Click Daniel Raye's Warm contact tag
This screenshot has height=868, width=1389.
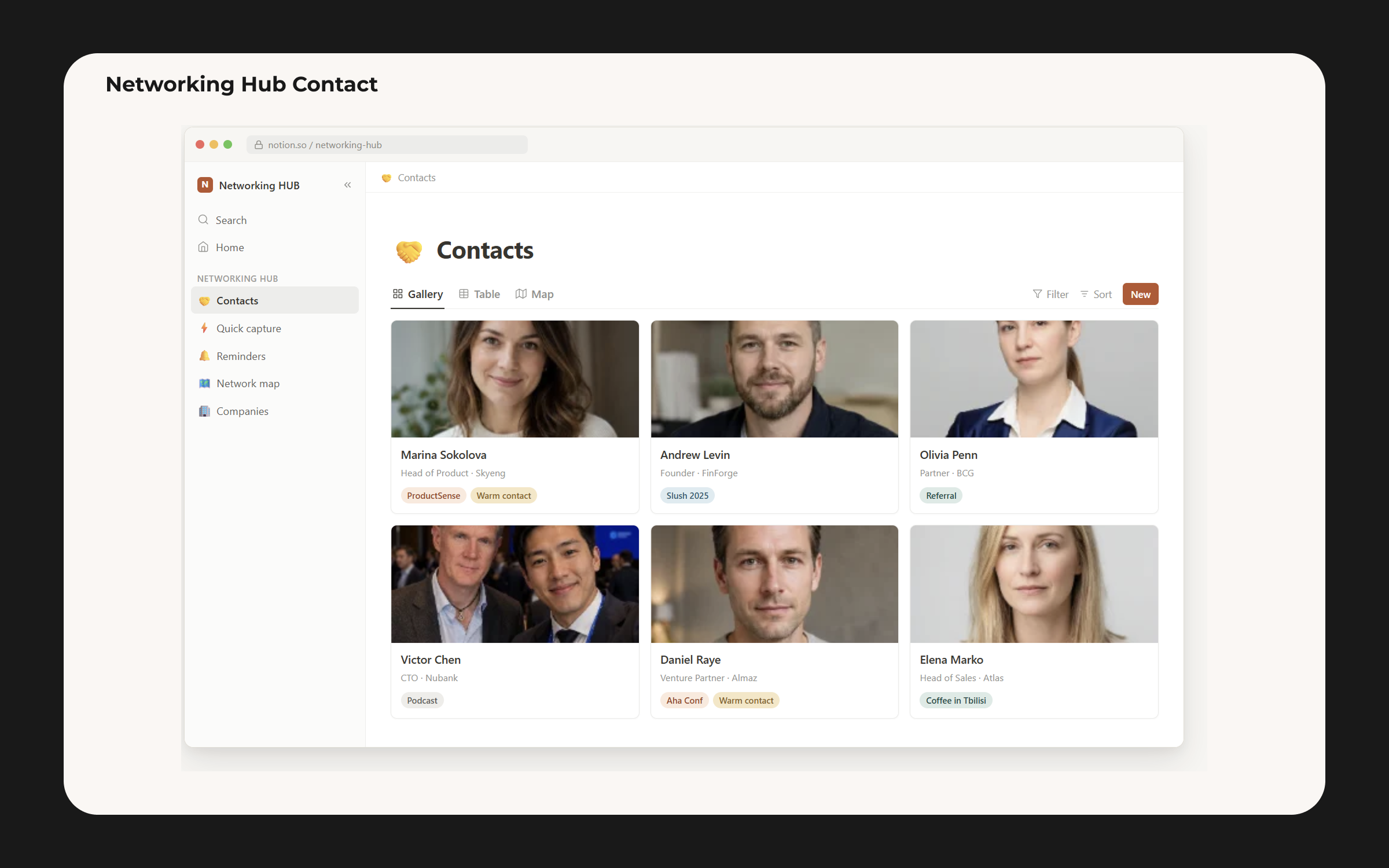pyautogui.click(x=746, y=700)
